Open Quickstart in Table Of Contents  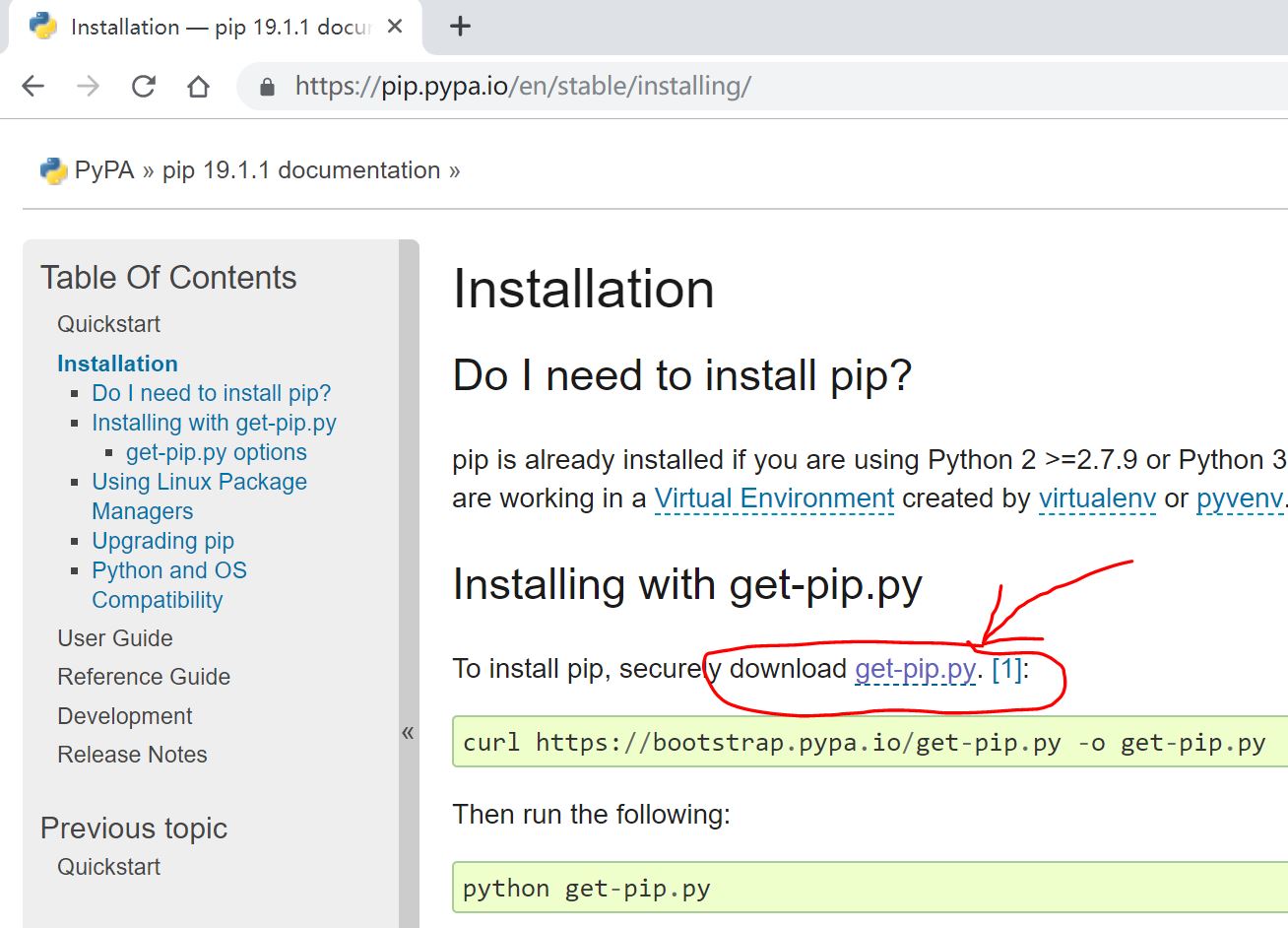(x=108, y=324)
